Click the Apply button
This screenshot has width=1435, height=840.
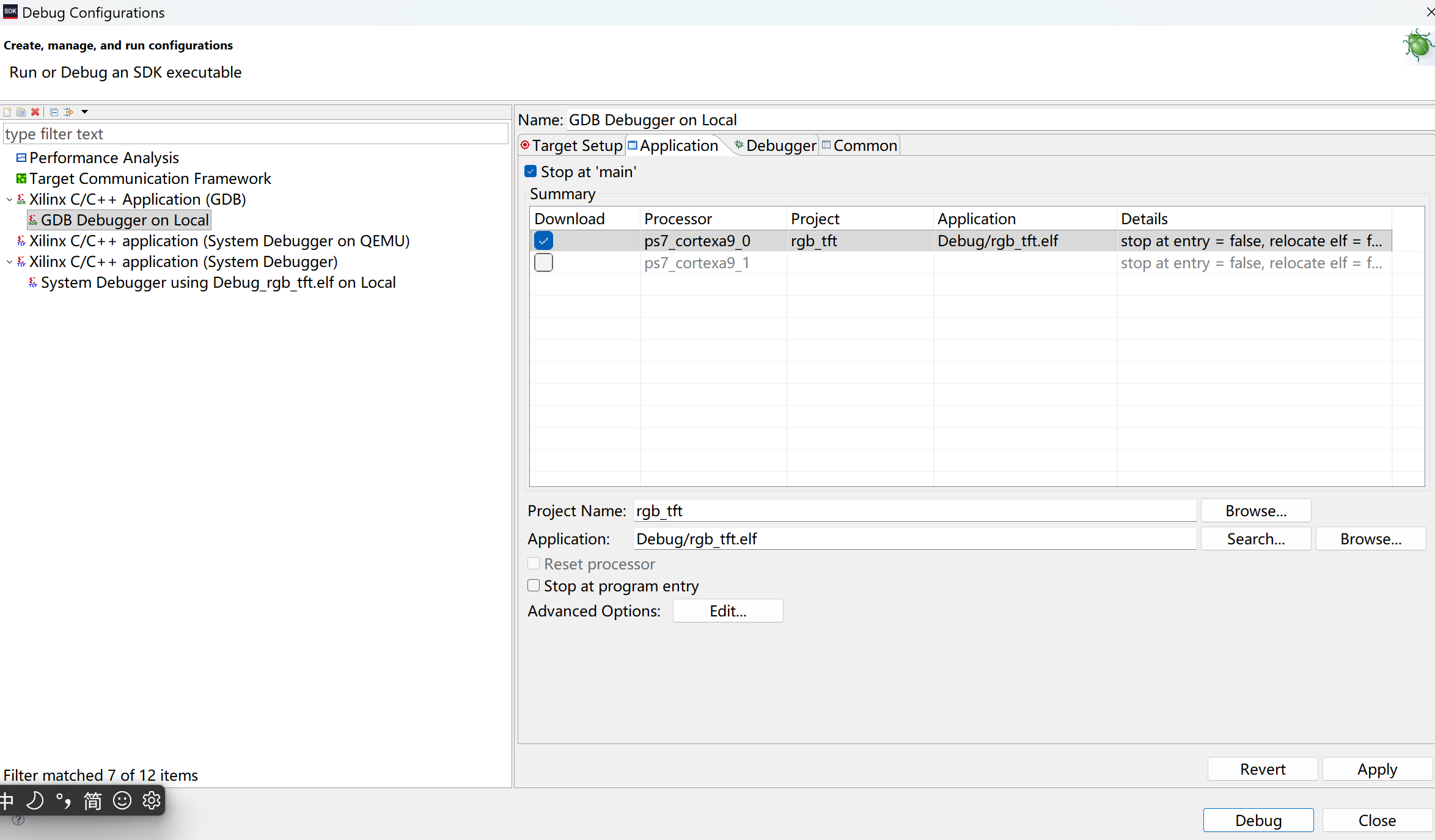[x=1378, y=769]
